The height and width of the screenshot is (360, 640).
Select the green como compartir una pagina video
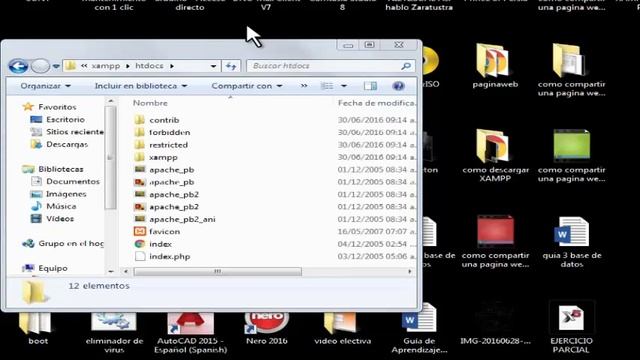[x=571, y=157]
